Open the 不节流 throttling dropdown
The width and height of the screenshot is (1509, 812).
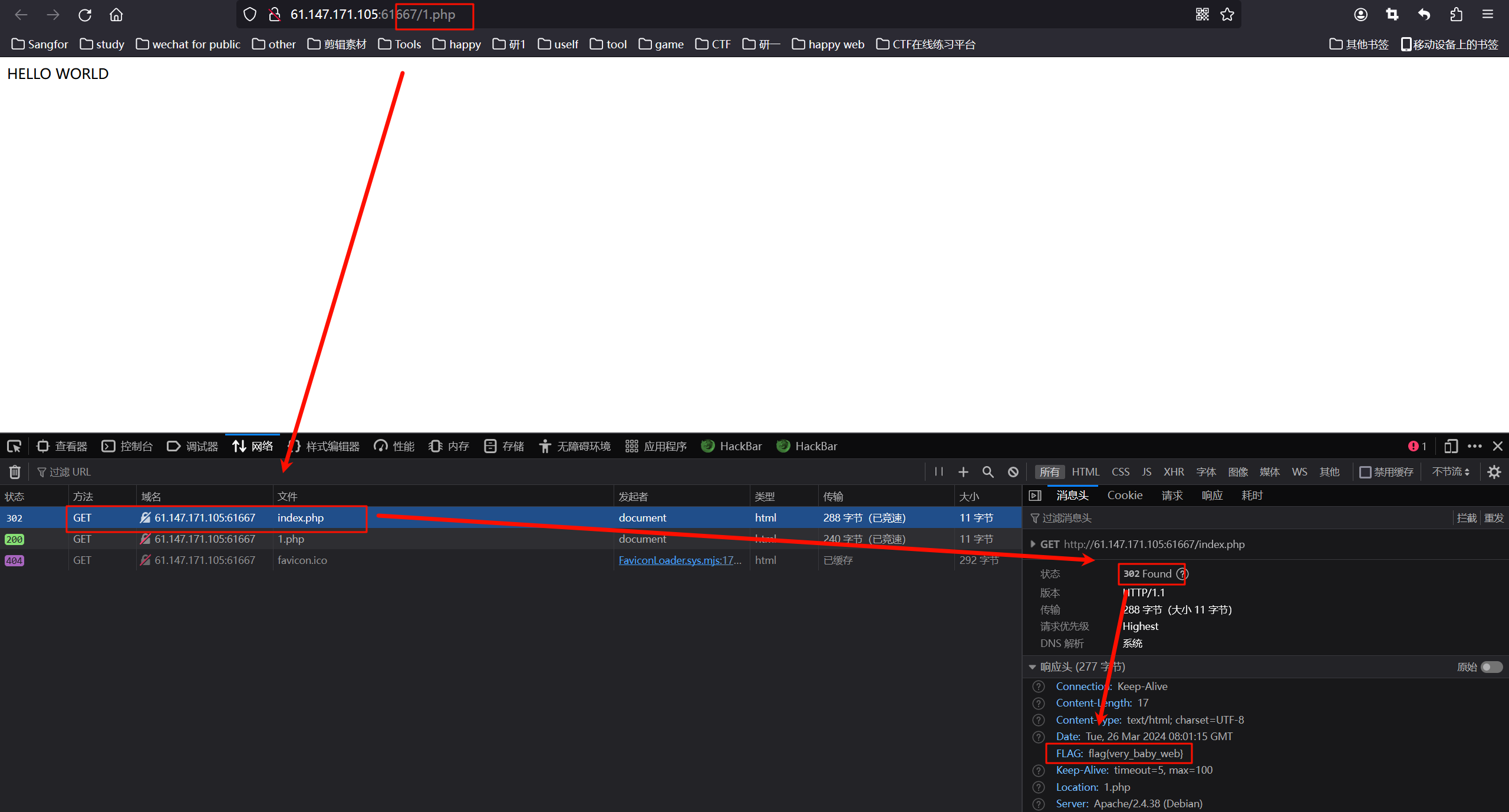pos(1451,472)
